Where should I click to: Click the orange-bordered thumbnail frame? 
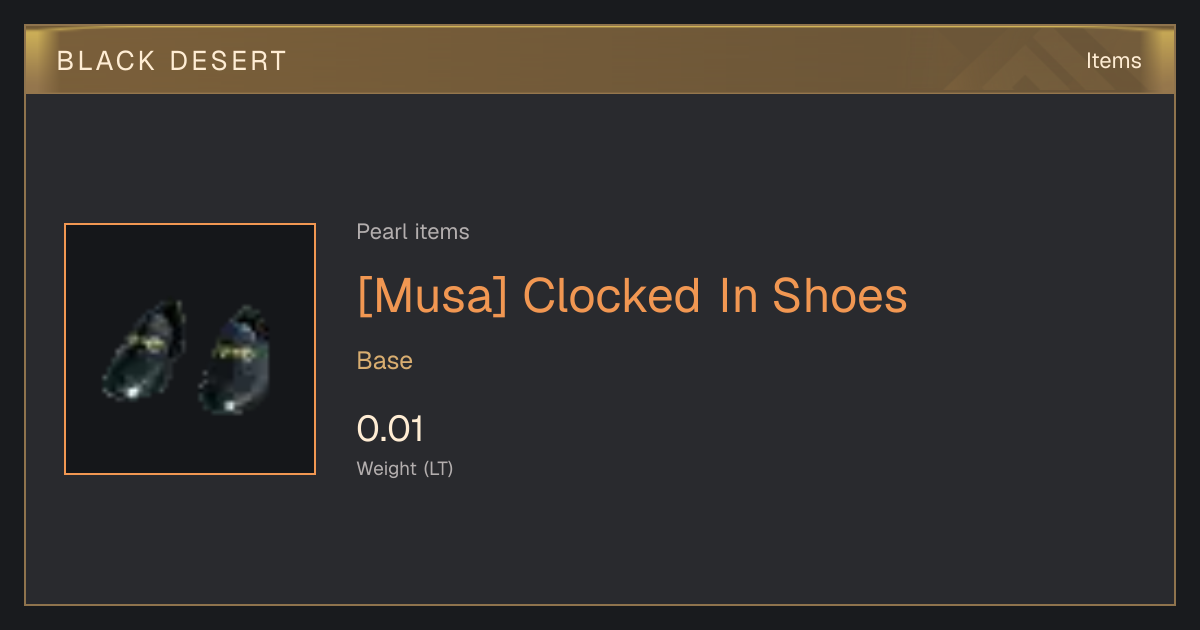click(190, 349)
